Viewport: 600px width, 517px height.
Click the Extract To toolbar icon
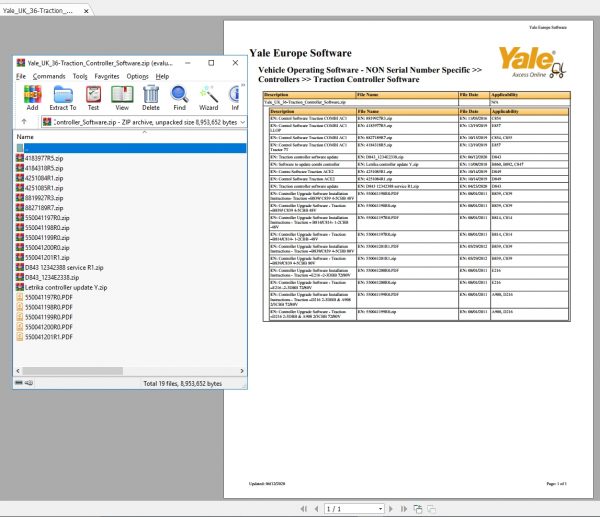(63, 98)
